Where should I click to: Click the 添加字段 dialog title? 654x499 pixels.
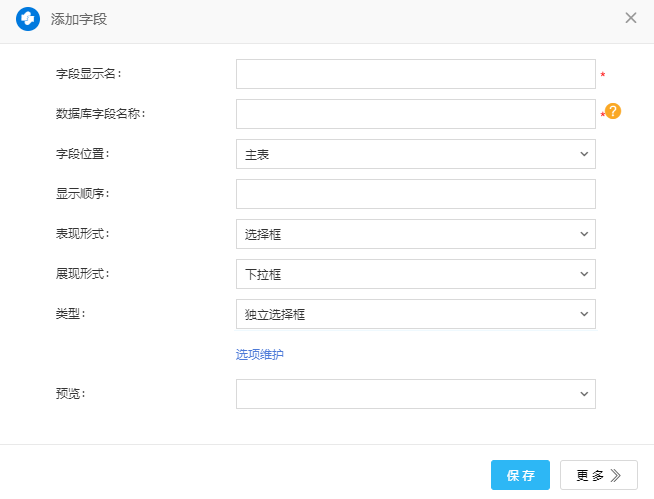[x=79, y=19]
